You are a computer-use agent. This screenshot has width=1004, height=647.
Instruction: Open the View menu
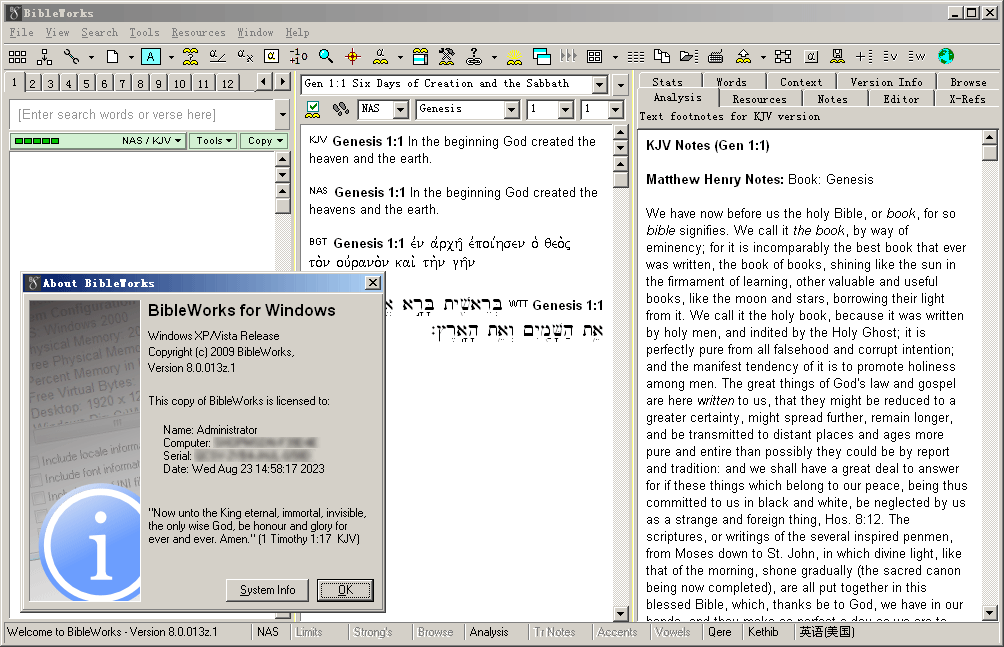[57, 32]
